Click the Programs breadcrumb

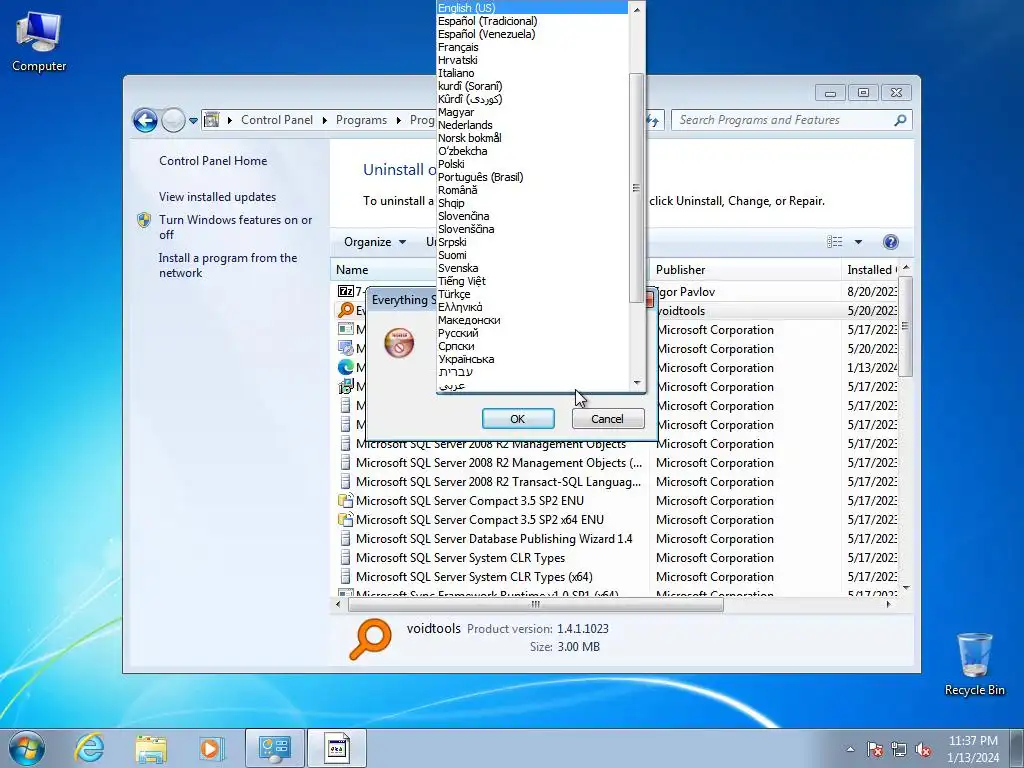361,120
